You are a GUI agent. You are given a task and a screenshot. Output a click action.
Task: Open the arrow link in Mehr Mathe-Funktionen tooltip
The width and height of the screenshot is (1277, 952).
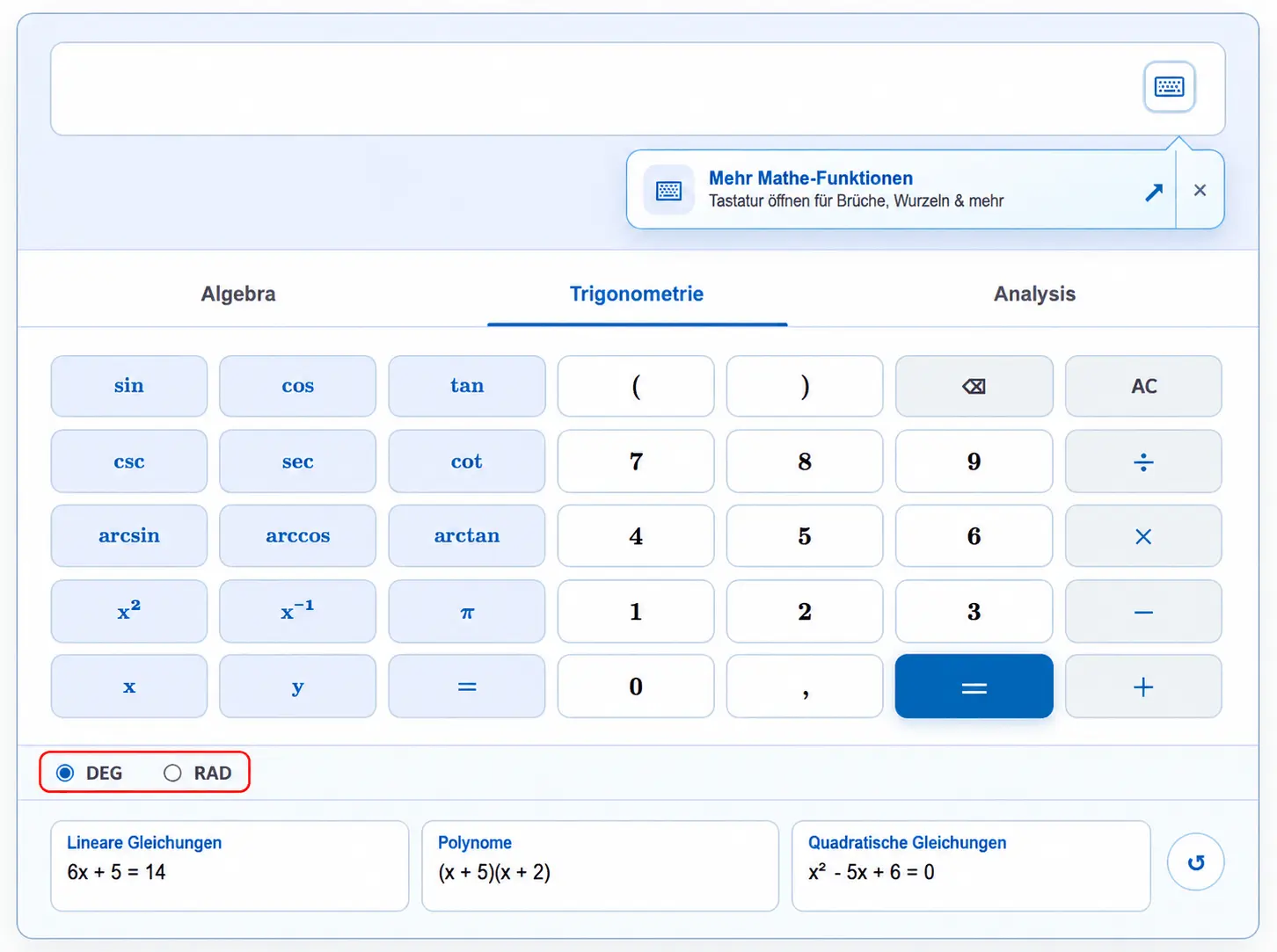point(1154,192)
